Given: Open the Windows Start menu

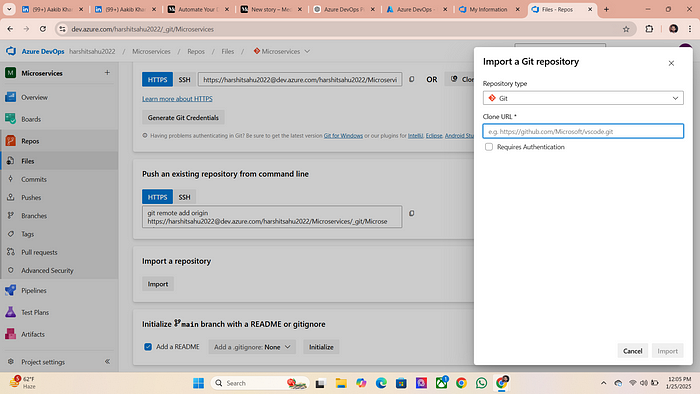Looking at the screenshot, I should (198, 383).
